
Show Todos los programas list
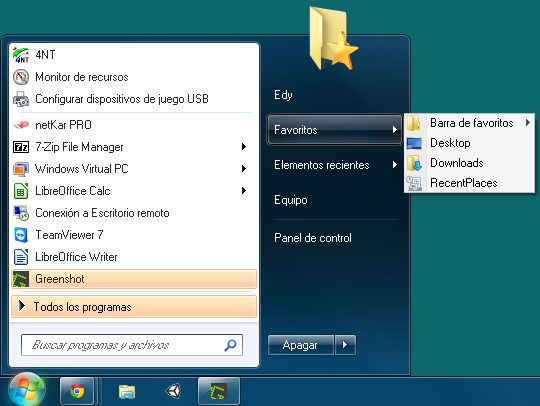(134, 306)
